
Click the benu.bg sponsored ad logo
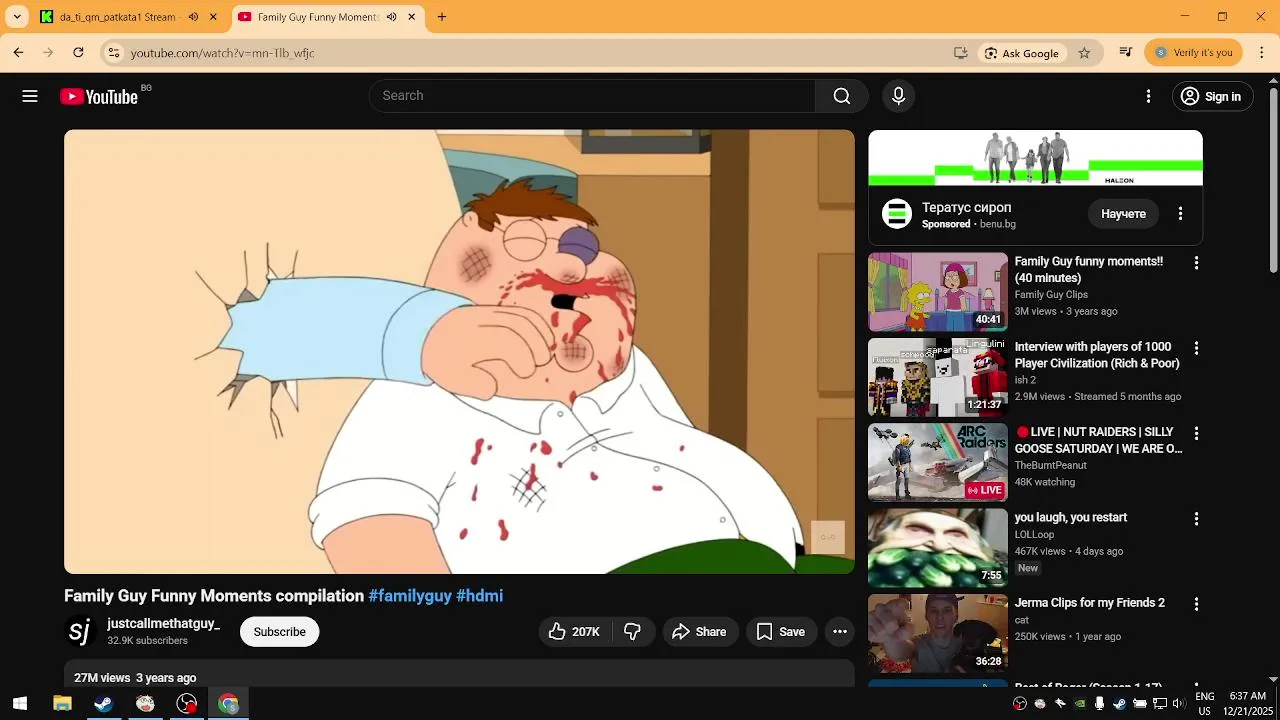[x=897, y=214]
